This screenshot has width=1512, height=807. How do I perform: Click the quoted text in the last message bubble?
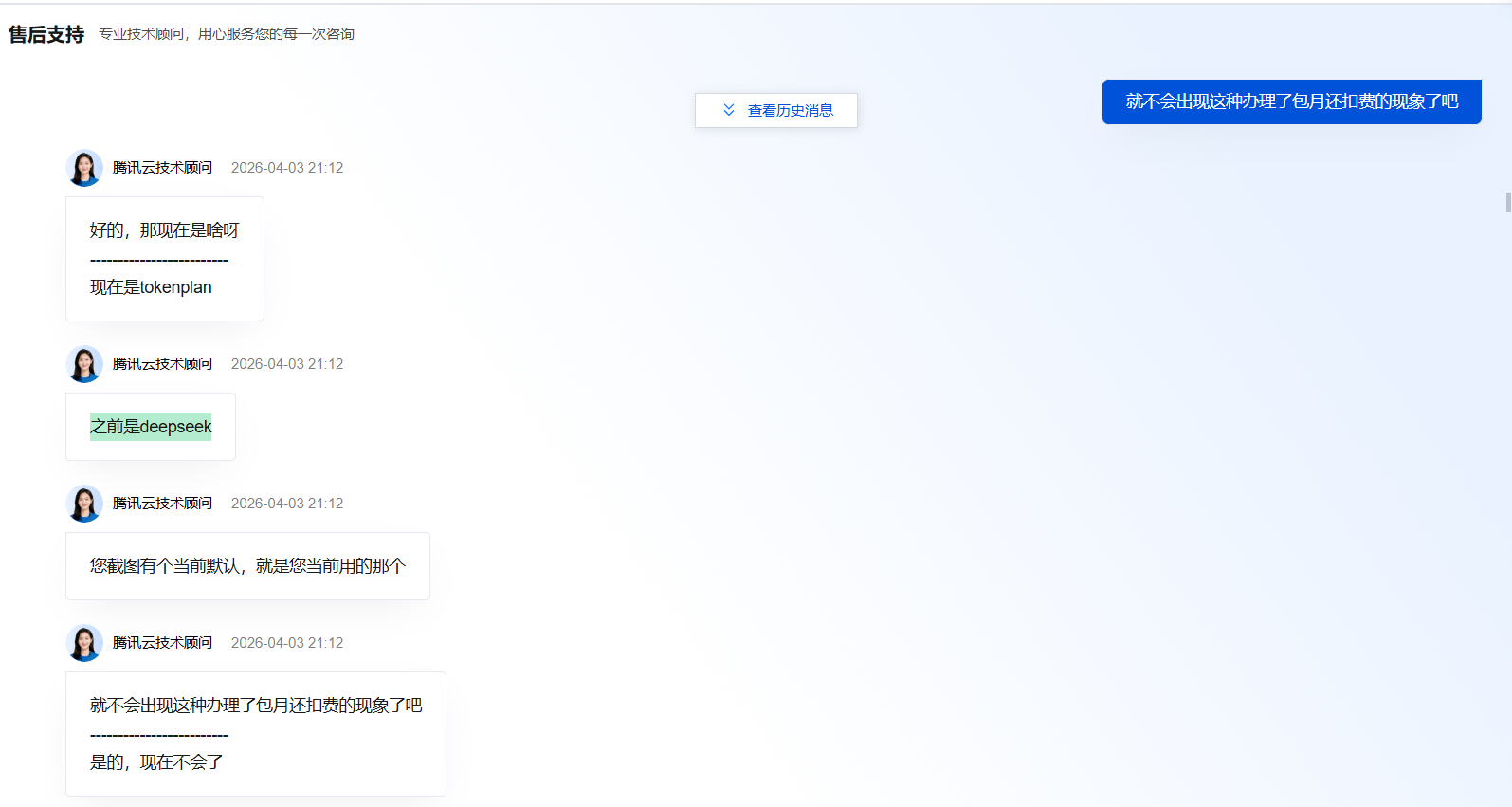point(256,706)
